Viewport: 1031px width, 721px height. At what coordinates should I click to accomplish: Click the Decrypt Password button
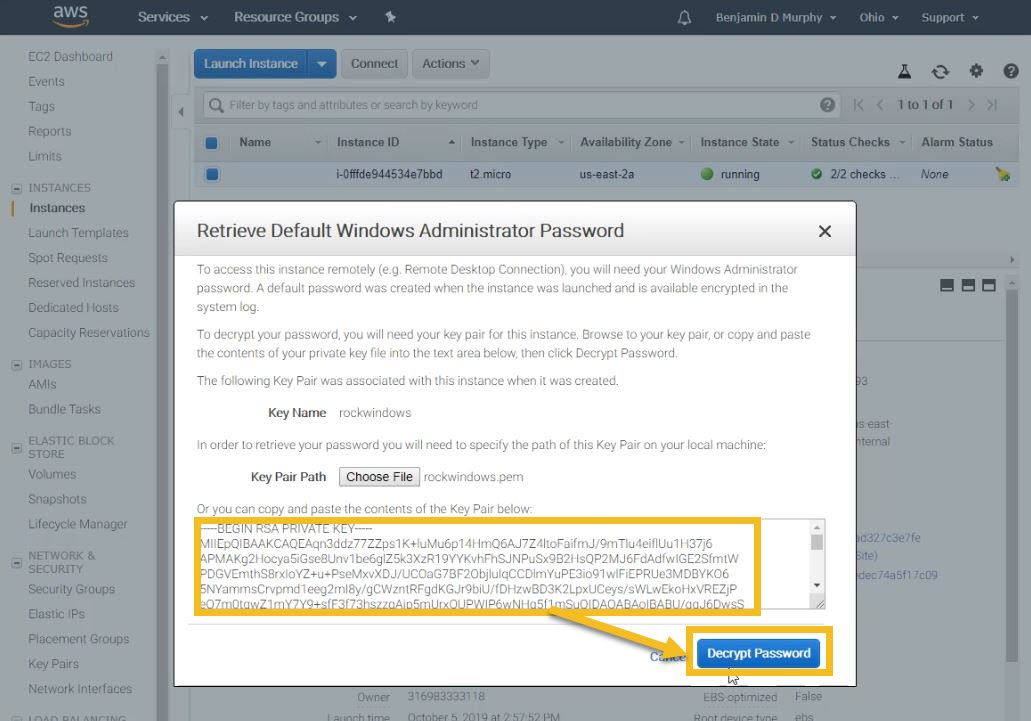(x=758, y=653)
